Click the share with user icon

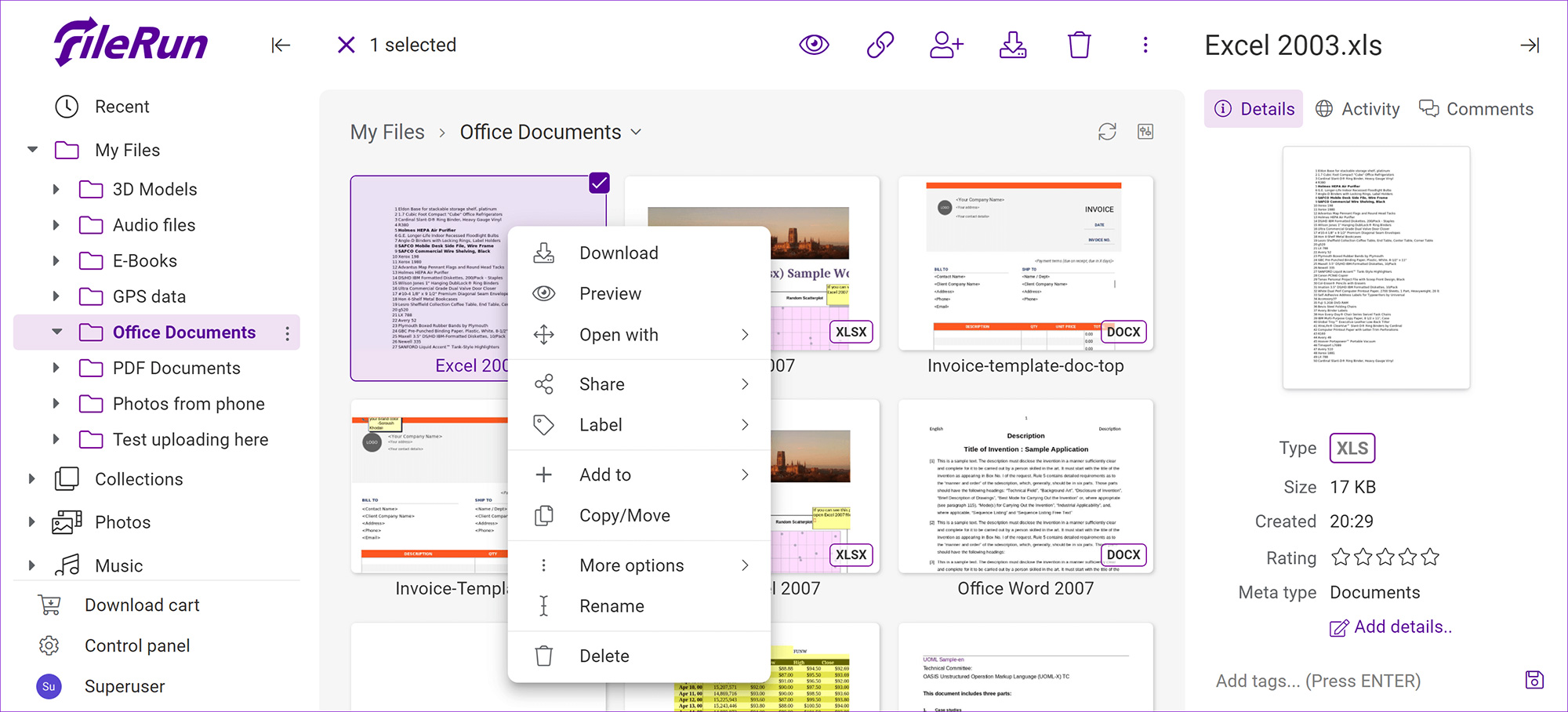point(946,45)
